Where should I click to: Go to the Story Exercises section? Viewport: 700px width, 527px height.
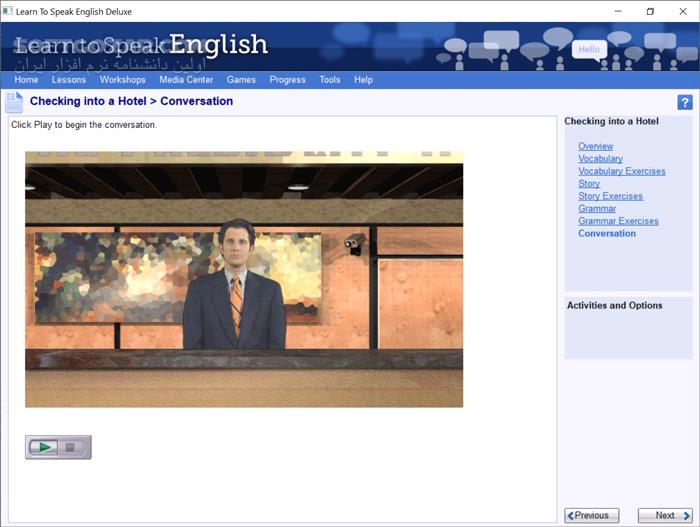click(x=610, y=196)
